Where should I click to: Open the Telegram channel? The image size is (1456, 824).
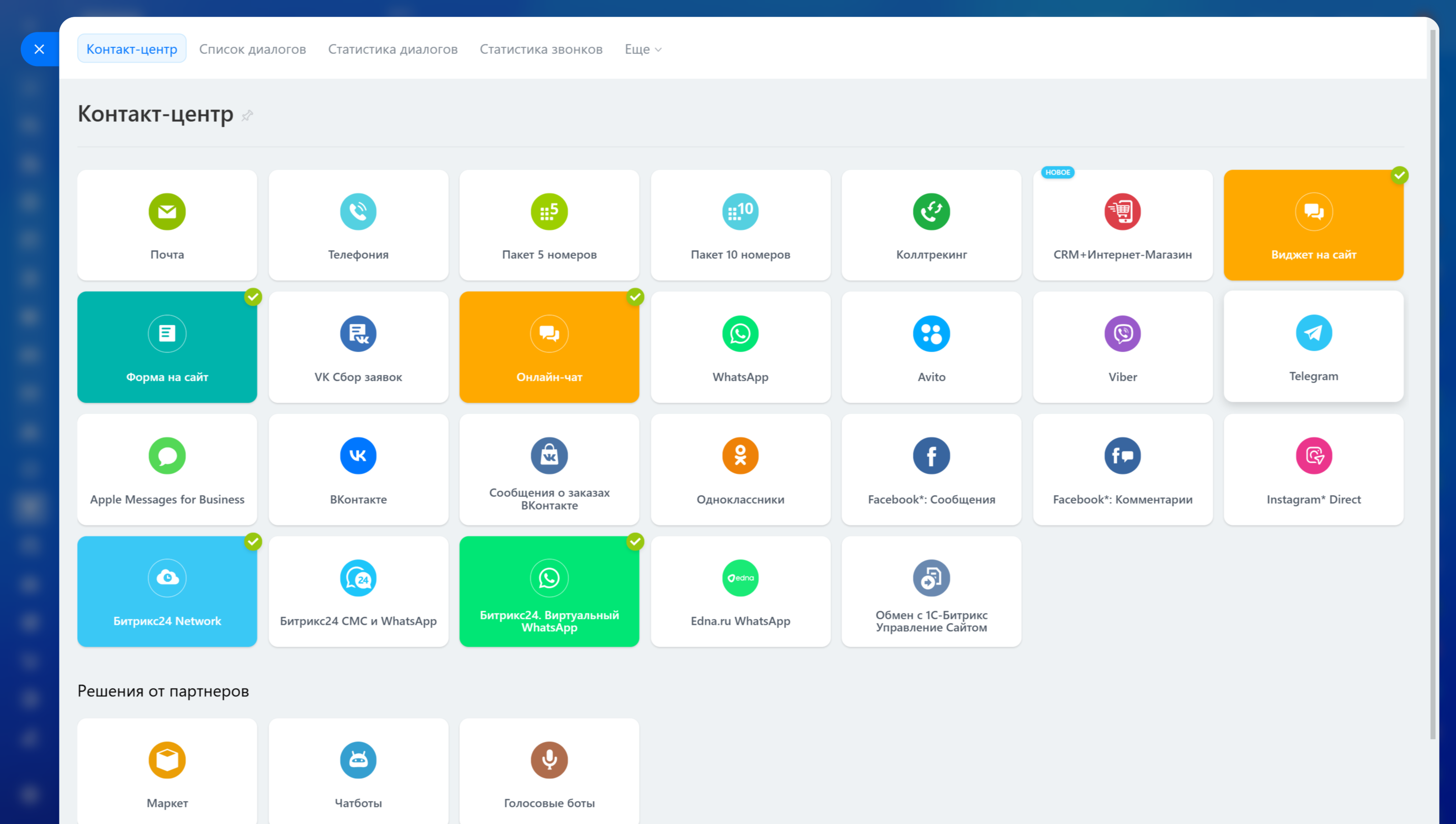coord(1314,346)
